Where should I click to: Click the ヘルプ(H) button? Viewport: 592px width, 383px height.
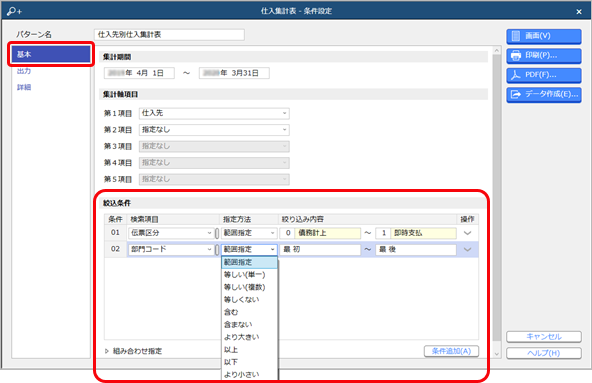click(544, 353)
